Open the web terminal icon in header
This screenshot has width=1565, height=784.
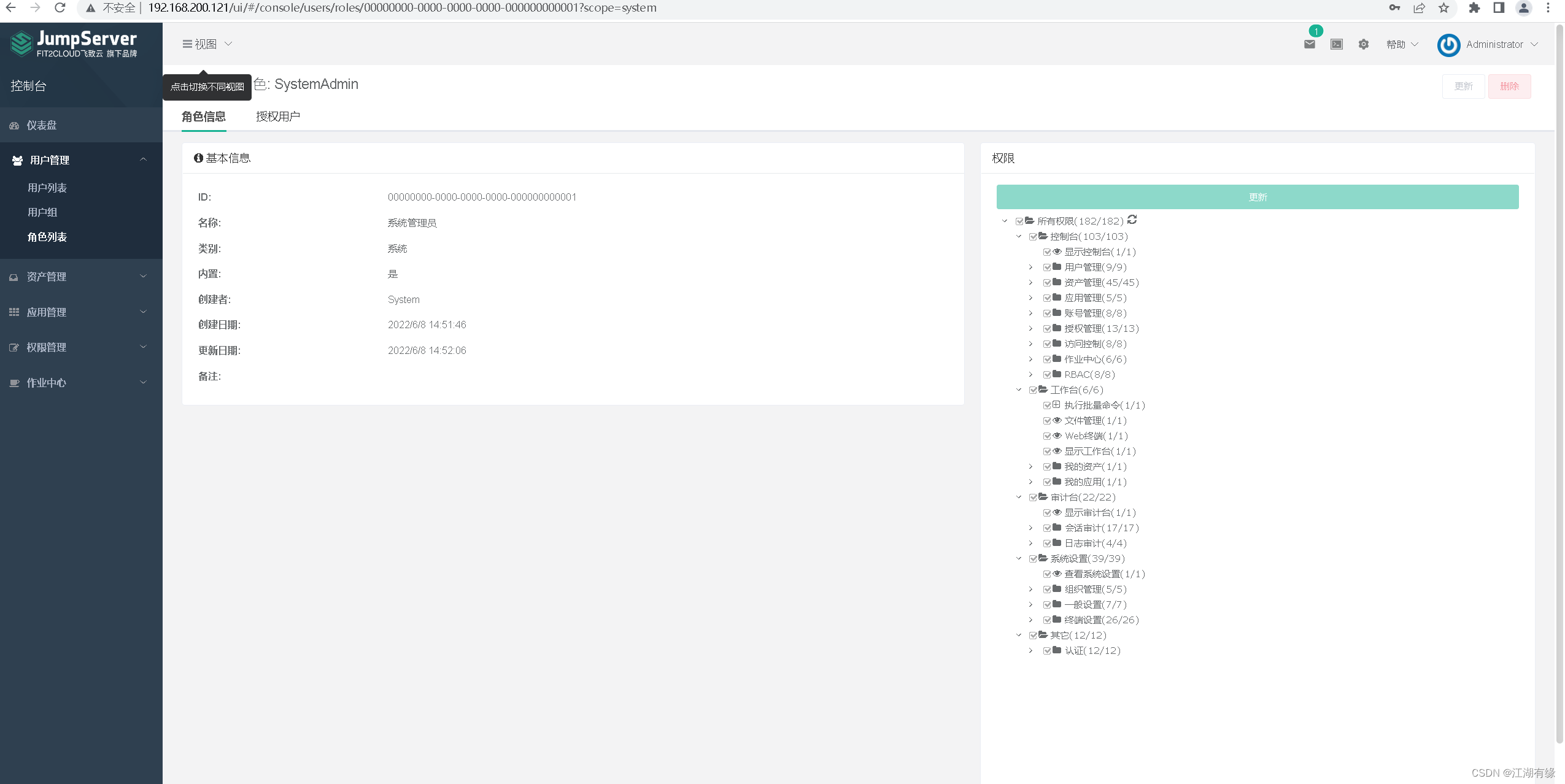click(x=1336, y=44)
